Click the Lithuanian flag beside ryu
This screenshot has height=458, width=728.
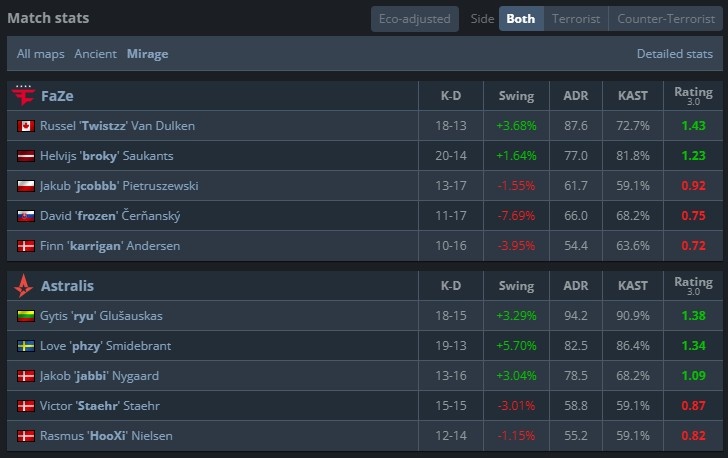(x=26, y=316)
